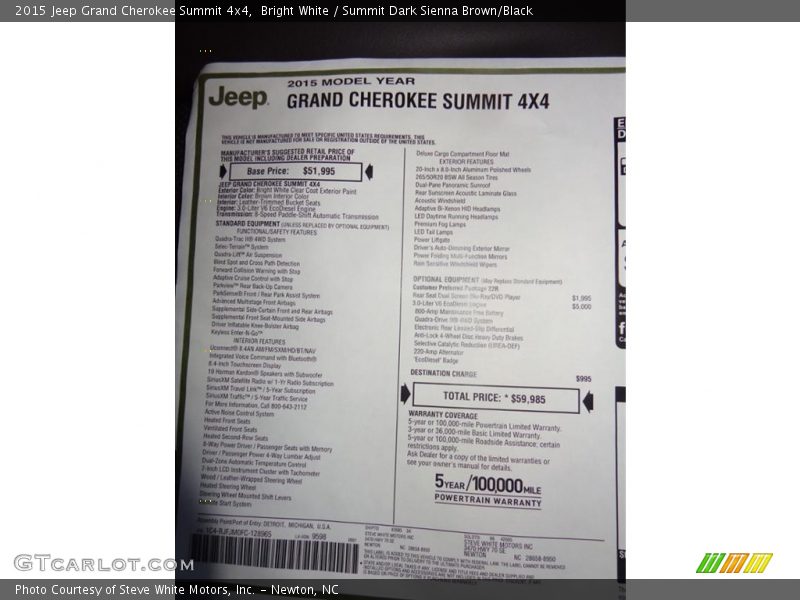Click the Jeep logo on the sticker
Image resolution: width=800 pixels, height=600 pixels.
point(238,98)
